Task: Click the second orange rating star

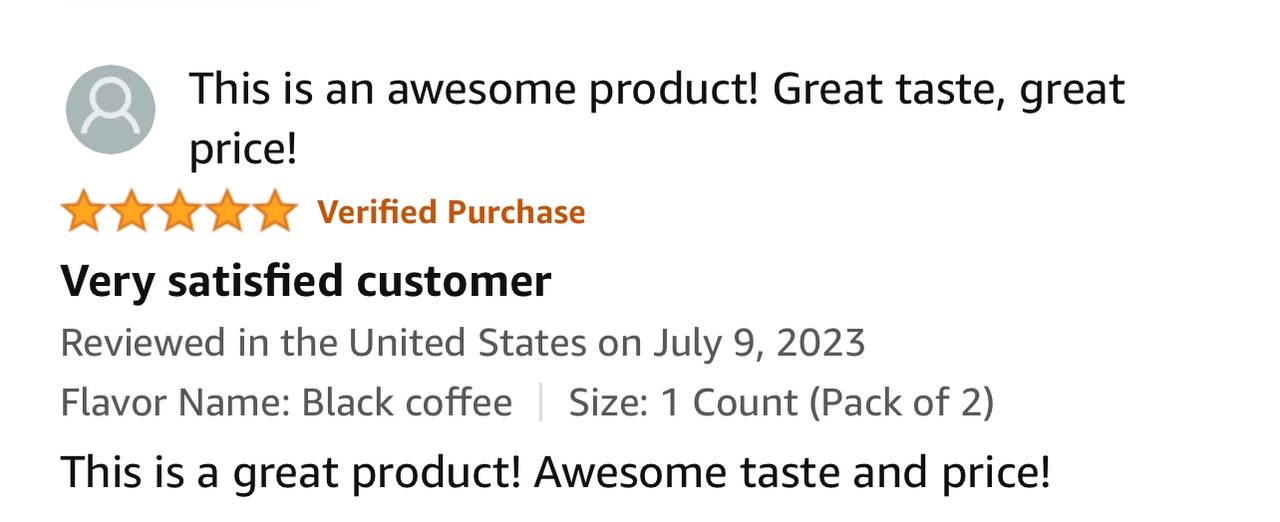Action: click(131, 213)
